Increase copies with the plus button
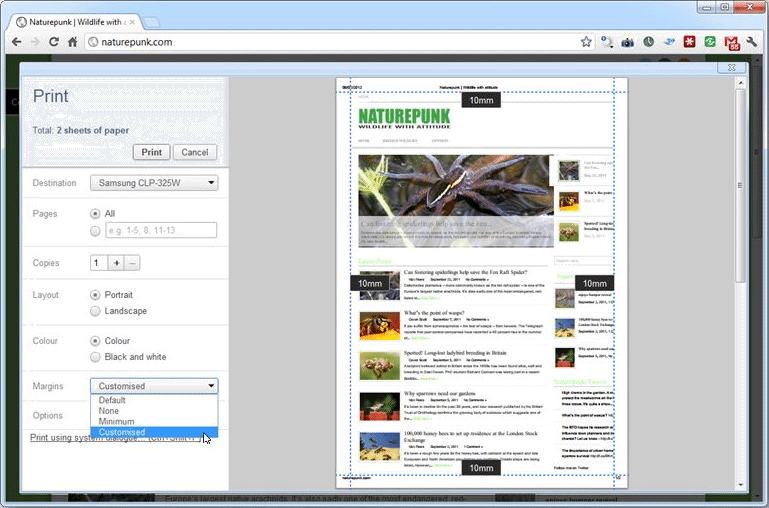This screenshot has height=508, width=769. click(116, 263)
